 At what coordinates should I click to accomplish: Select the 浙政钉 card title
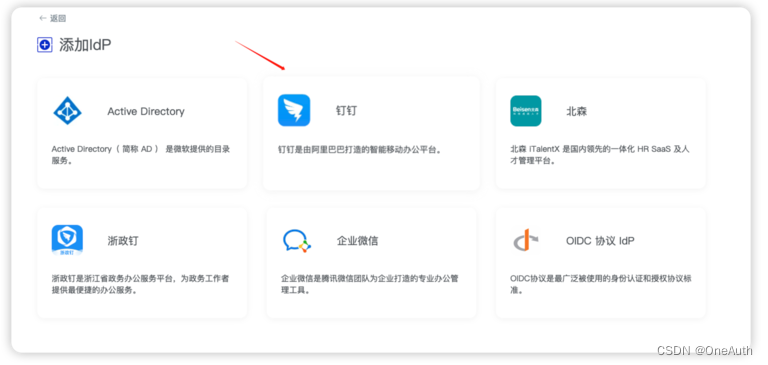(x=123, y=241)
